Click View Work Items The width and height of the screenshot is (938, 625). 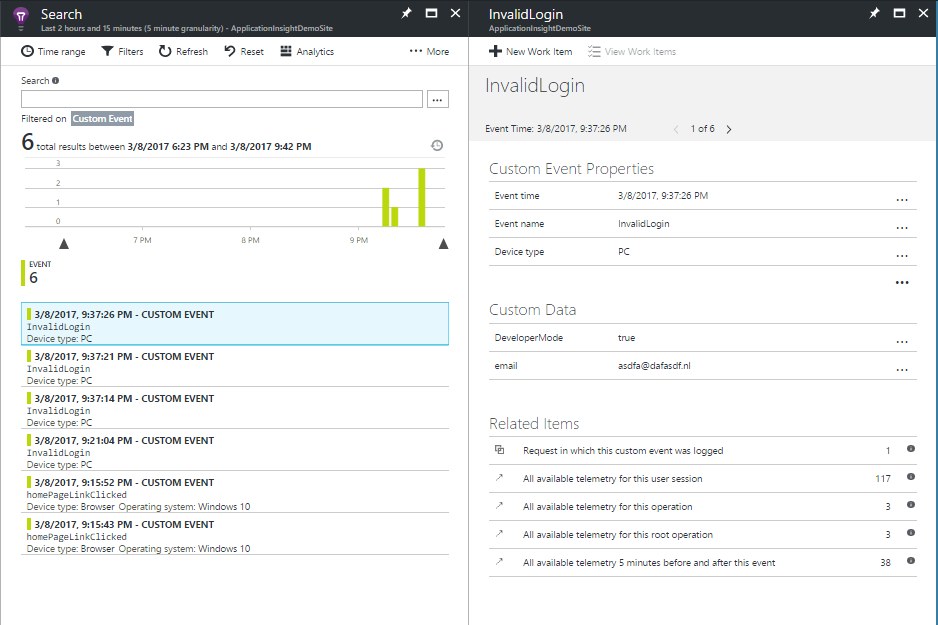632,51
